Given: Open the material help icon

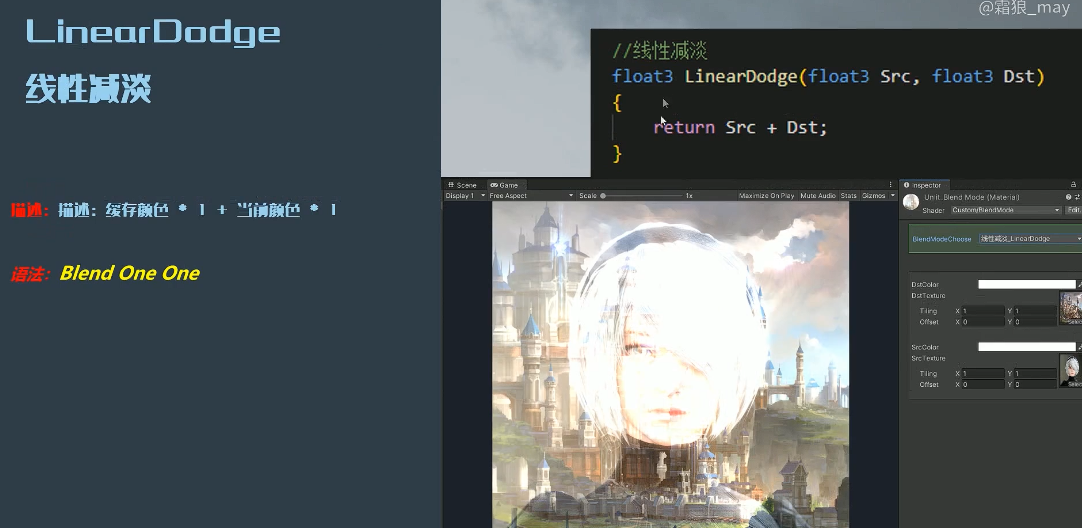Looking at the screenshot, I should point(1068,197).
